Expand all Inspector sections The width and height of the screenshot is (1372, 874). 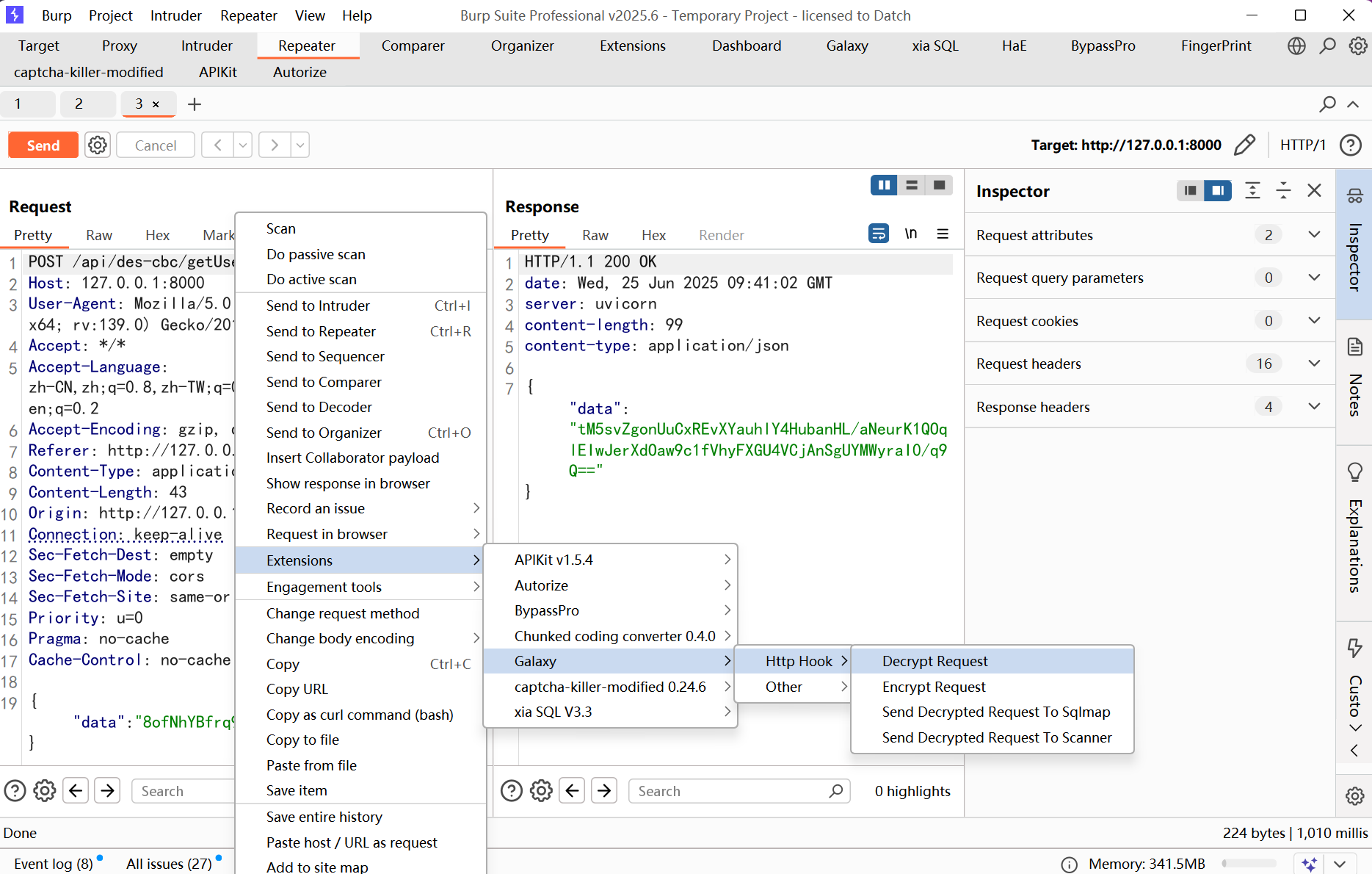point(1253,191)
